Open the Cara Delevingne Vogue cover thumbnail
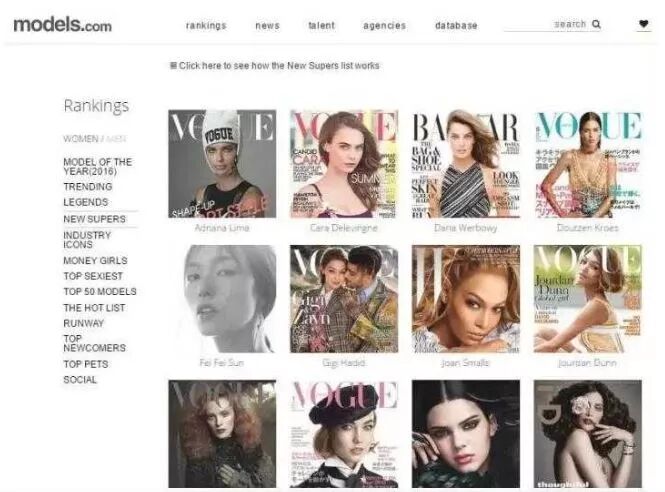 click(x=344, y=164)
